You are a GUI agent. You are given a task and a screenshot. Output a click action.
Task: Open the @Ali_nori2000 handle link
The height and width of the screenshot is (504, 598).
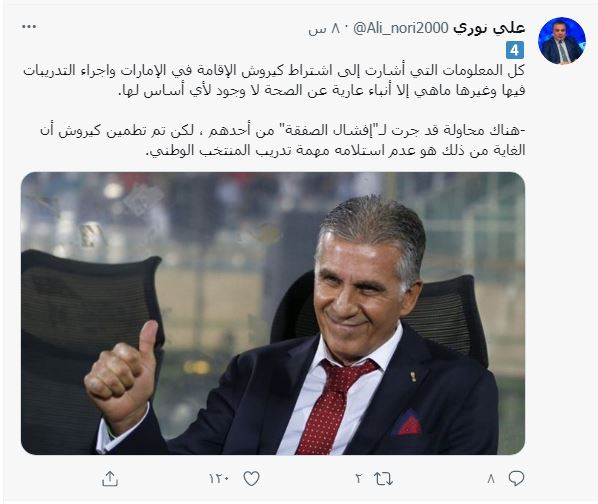[401, 28]
